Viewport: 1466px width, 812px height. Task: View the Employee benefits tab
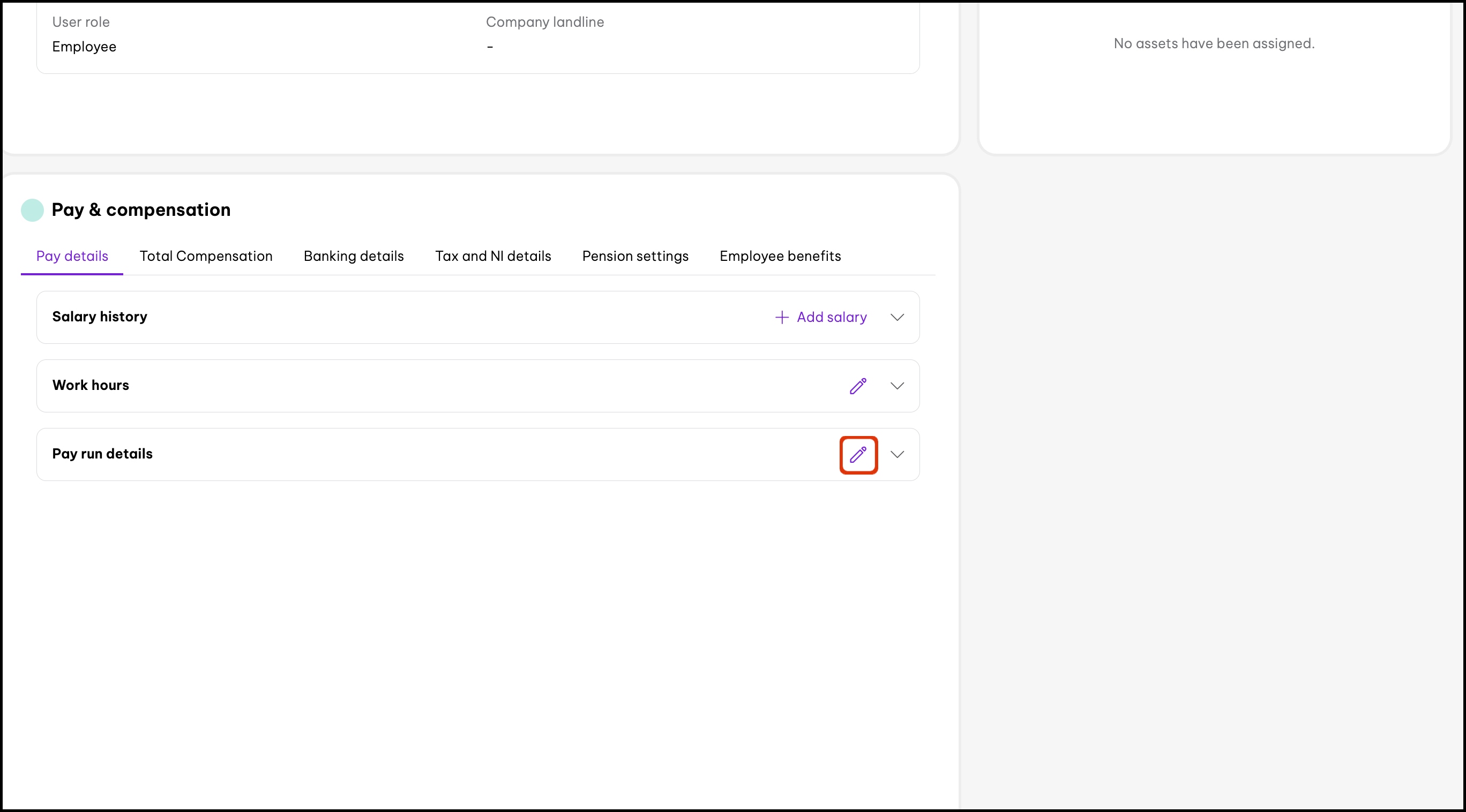(780, 256)
